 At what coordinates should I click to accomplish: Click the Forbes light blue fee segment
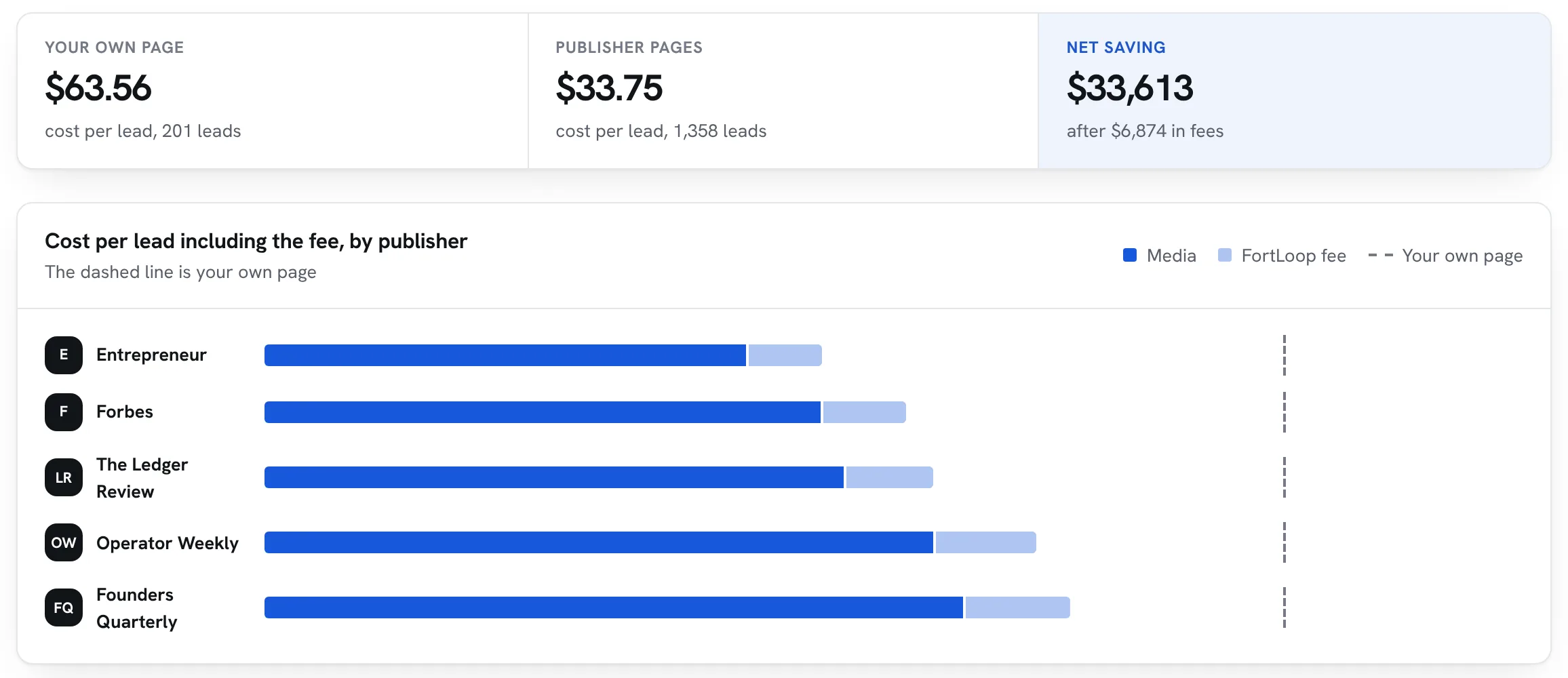point(865,412)
